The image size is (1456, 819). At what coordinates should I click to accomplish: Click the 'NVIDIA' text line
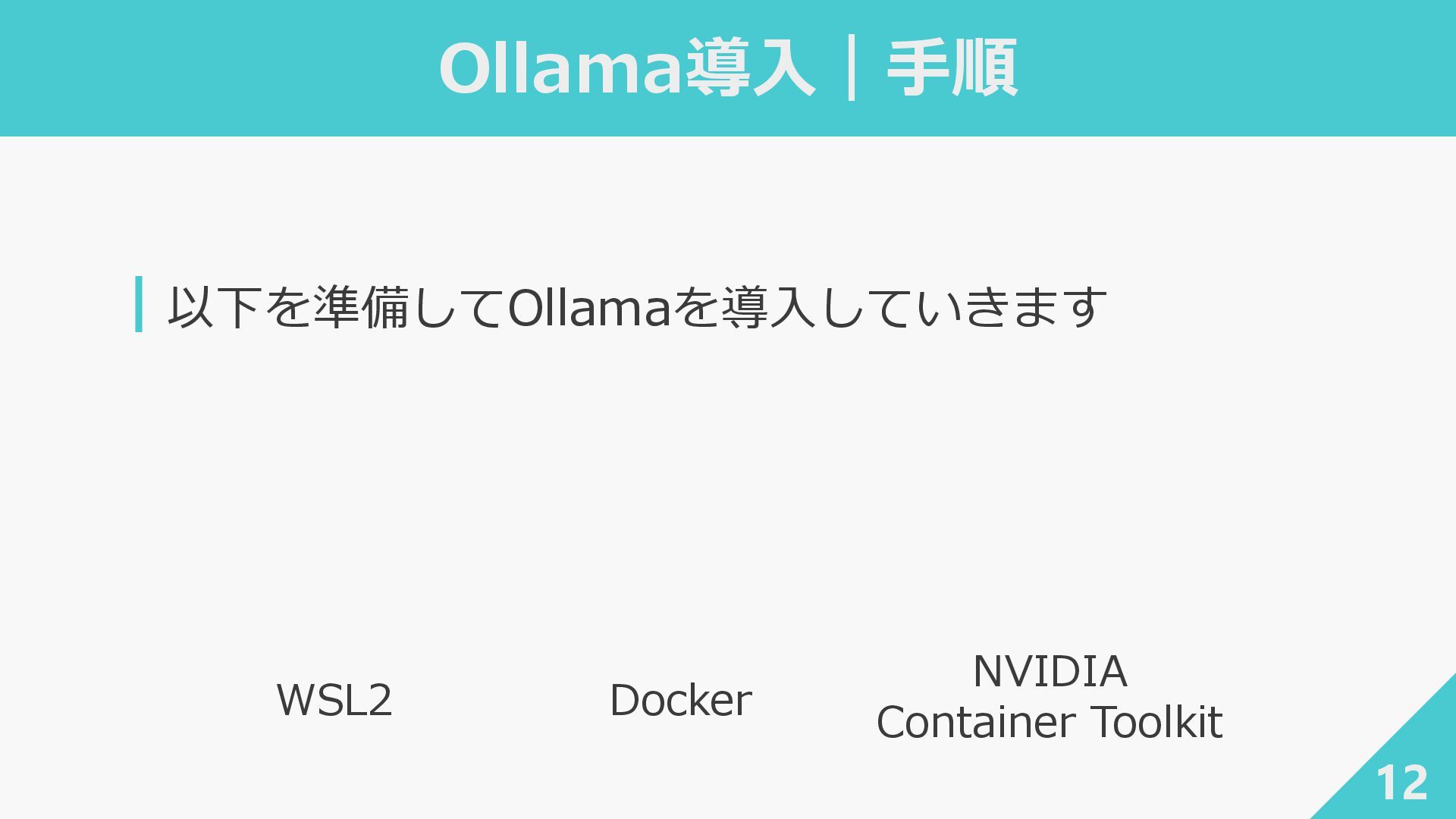(x=1050, y=672)
